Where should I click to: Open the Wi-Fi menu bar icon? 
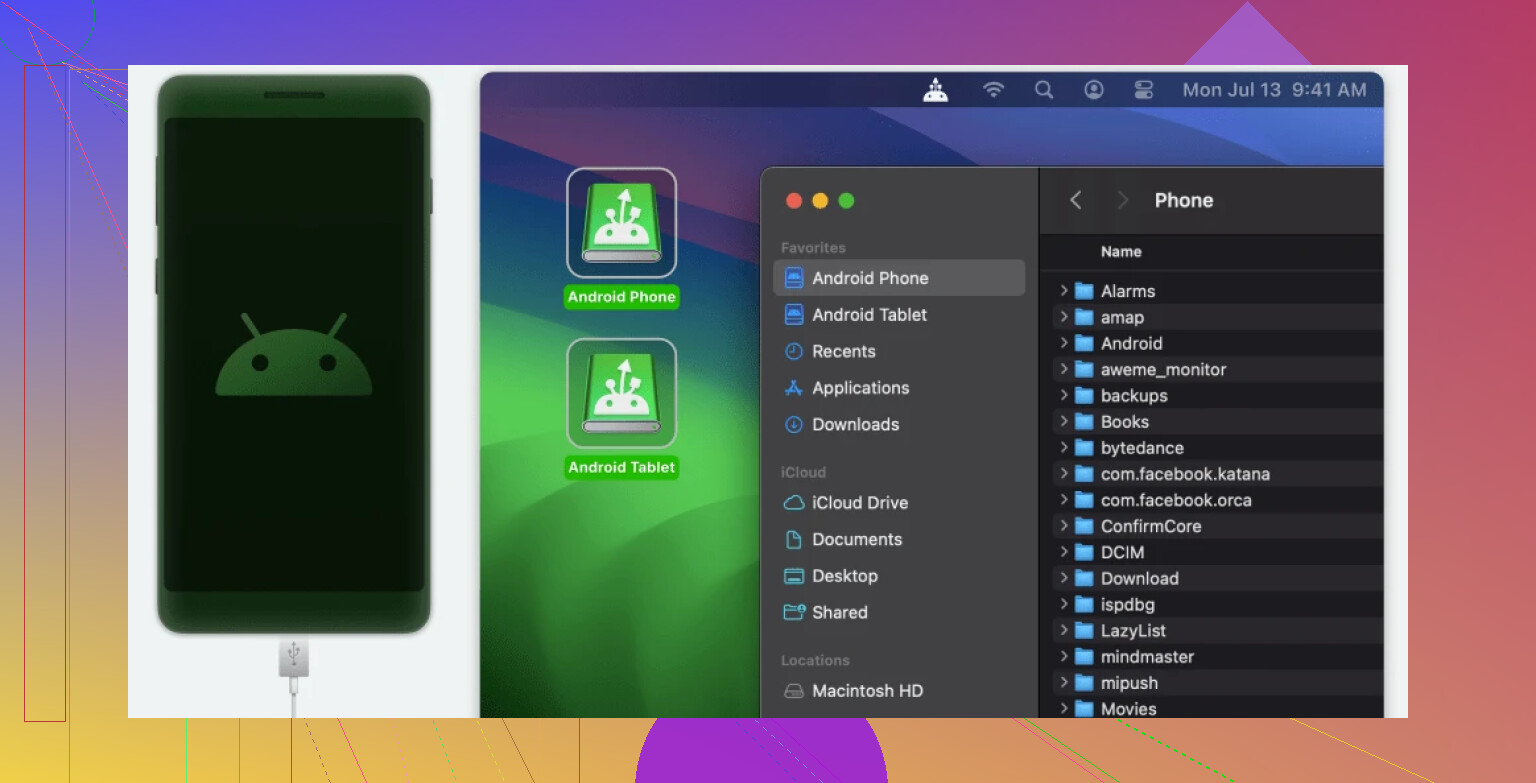(993, 90)
